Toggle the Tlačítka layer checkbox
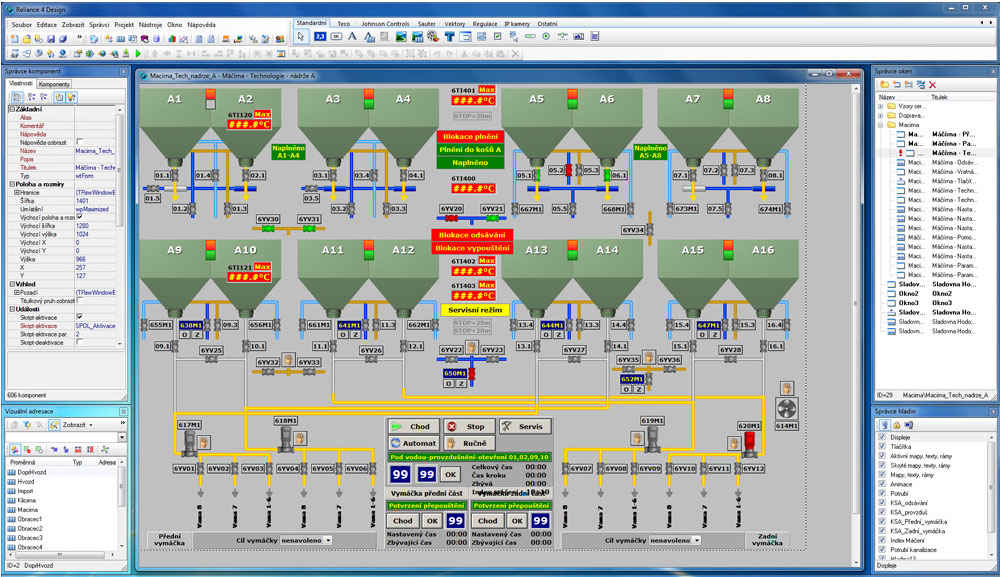 [882, 447]
